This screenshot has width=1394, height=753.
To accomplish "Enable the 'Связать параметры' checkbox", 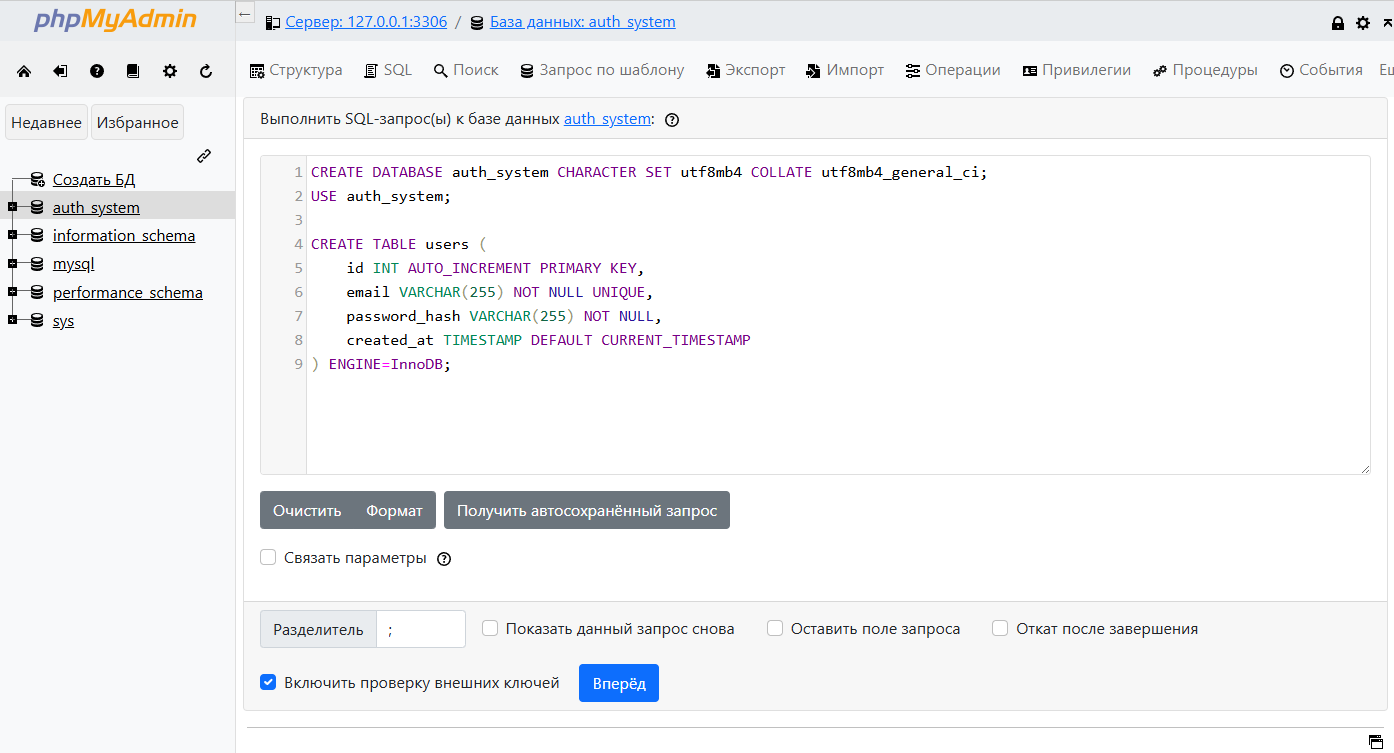I will 268,558.
